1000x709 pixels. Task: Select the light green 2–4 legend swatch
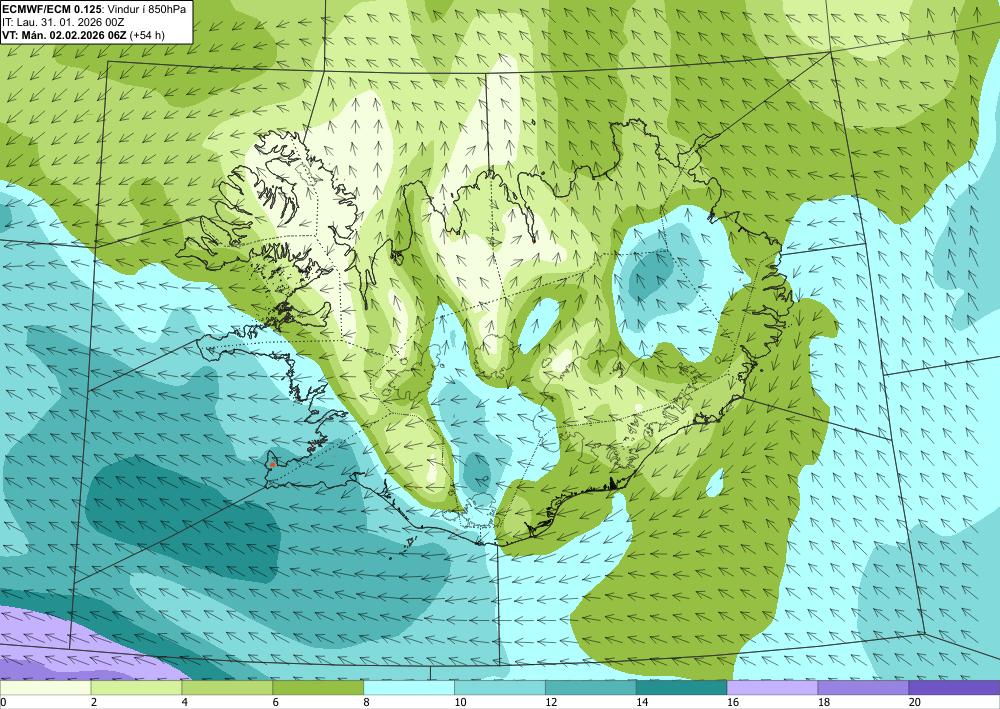click(136, 688)
